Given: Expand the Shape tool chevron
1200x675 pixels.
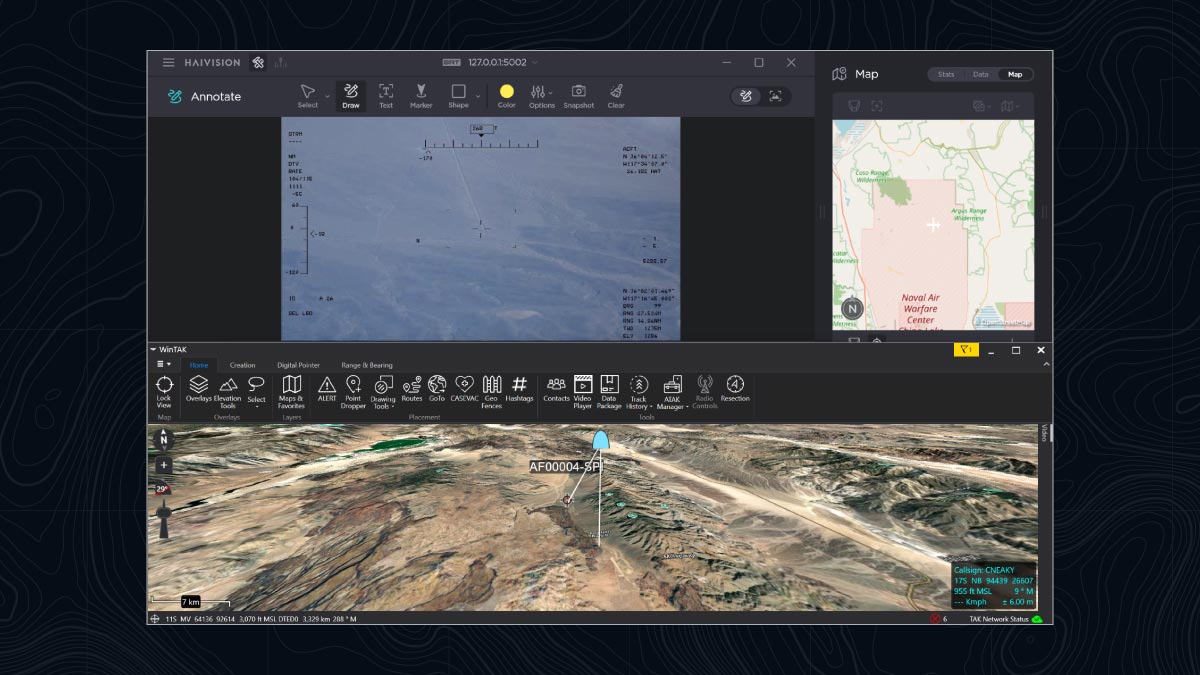Looking at the screenshot, I should click(477, 96).
